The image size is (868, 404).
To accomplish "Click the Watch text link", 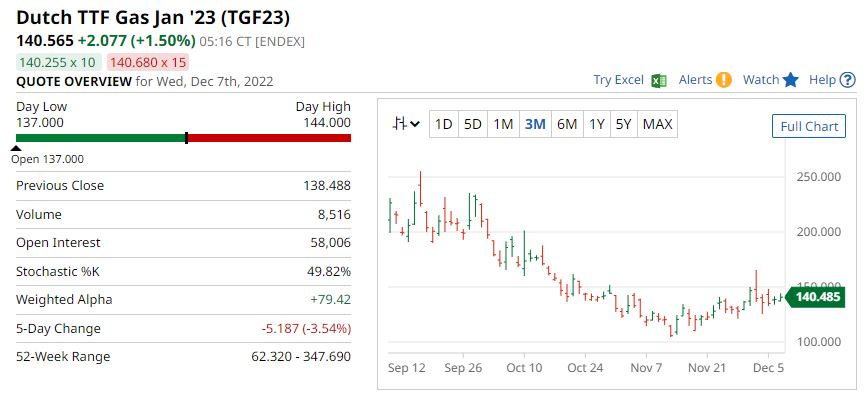I will click(x=760, y=80).
